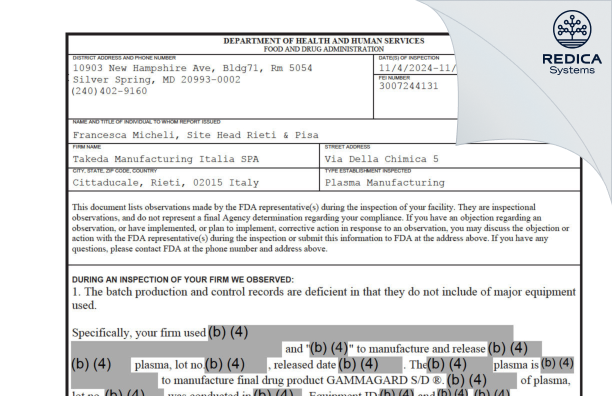This screenshot has width=612, height=396.
Task: Click the 'DATE(S) OF INSPECTION' field label
Action: coord(409,58)
